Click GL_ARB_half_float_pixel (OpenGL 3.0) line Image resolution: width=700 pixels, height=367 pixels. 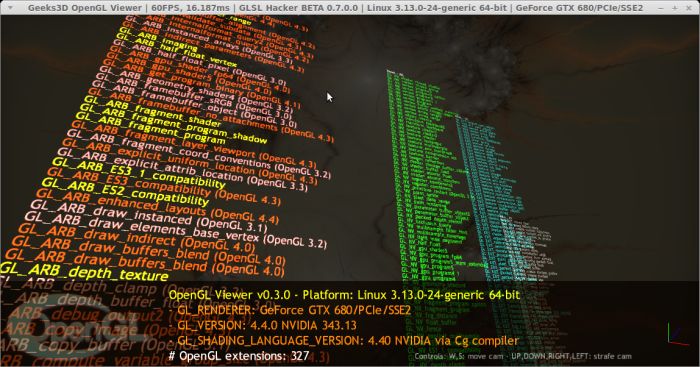pyautogui.click(x=200, y=62)
